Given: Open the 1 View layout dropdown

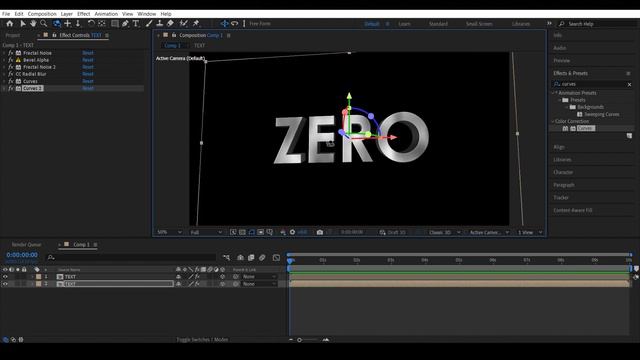Looking at the screenshot, I should [x=530, y=232].
